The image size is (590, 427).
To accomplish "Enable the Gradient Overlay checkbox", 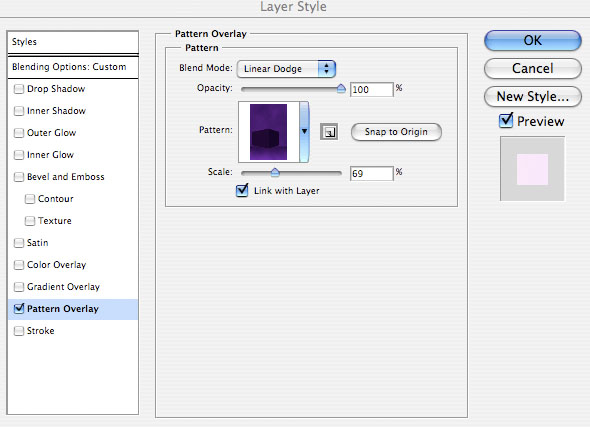I will coord(18,287).
